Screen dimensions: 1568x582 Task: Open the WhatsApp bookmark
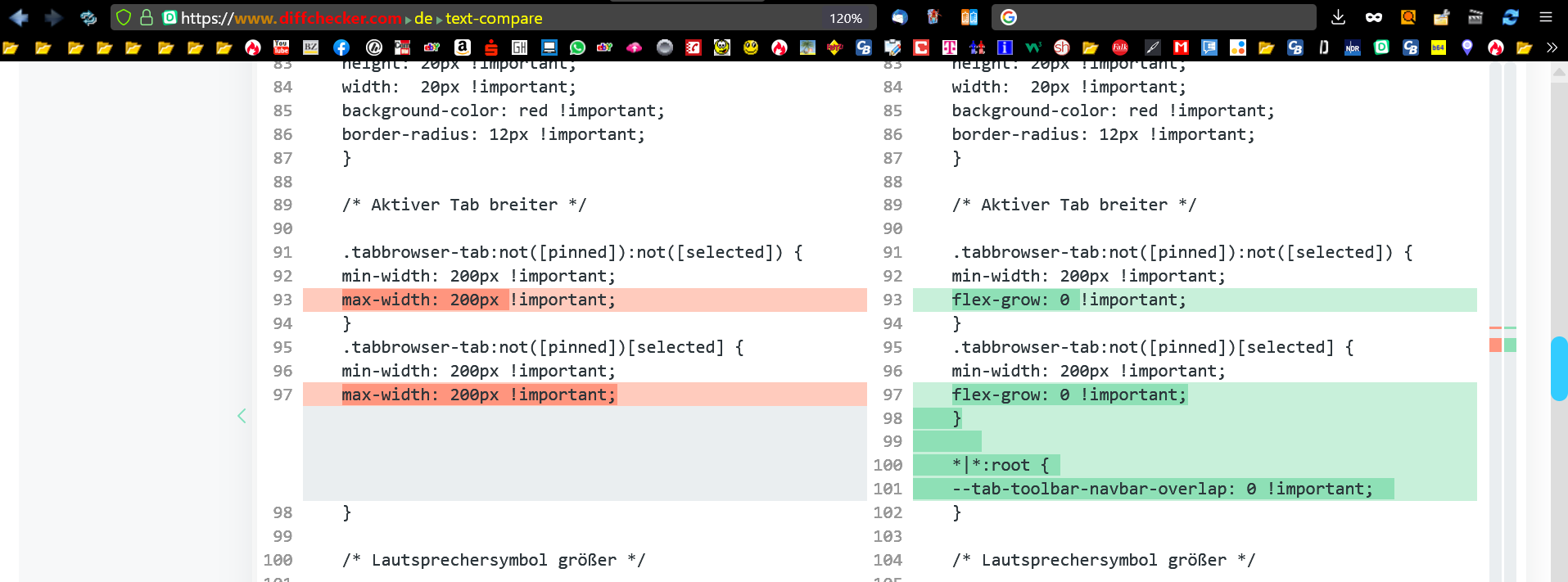coord(577,47)
